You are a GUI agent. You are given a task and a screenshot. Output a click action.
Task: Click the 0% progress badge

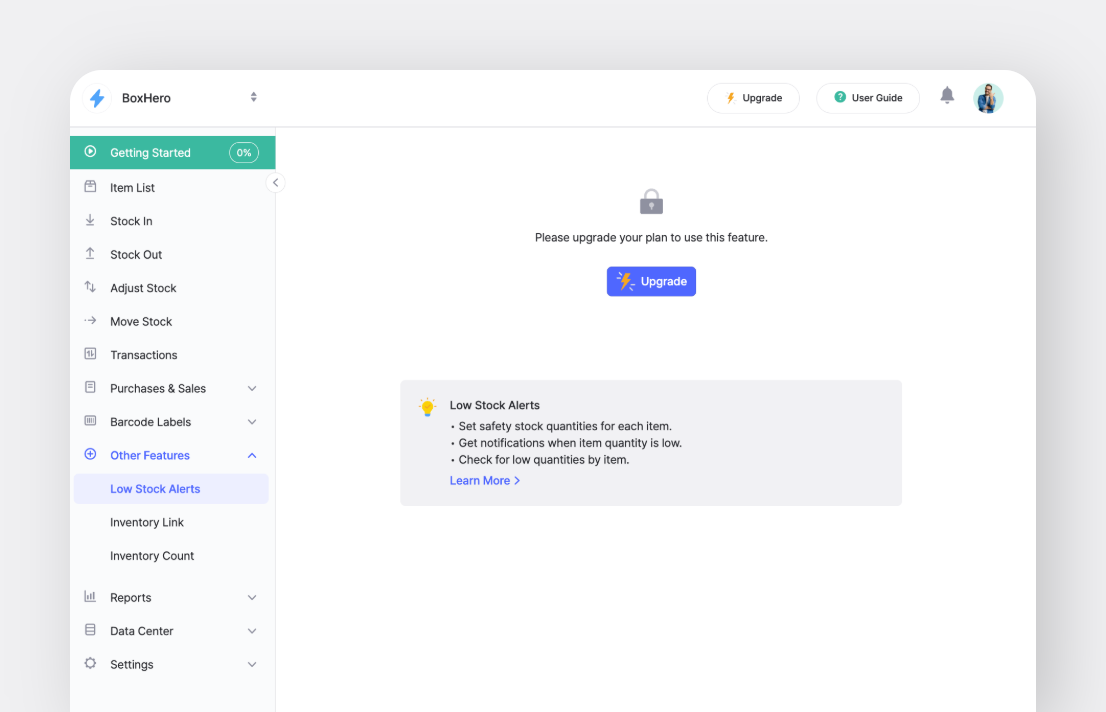pyautogui.click(x=244, y=152)
